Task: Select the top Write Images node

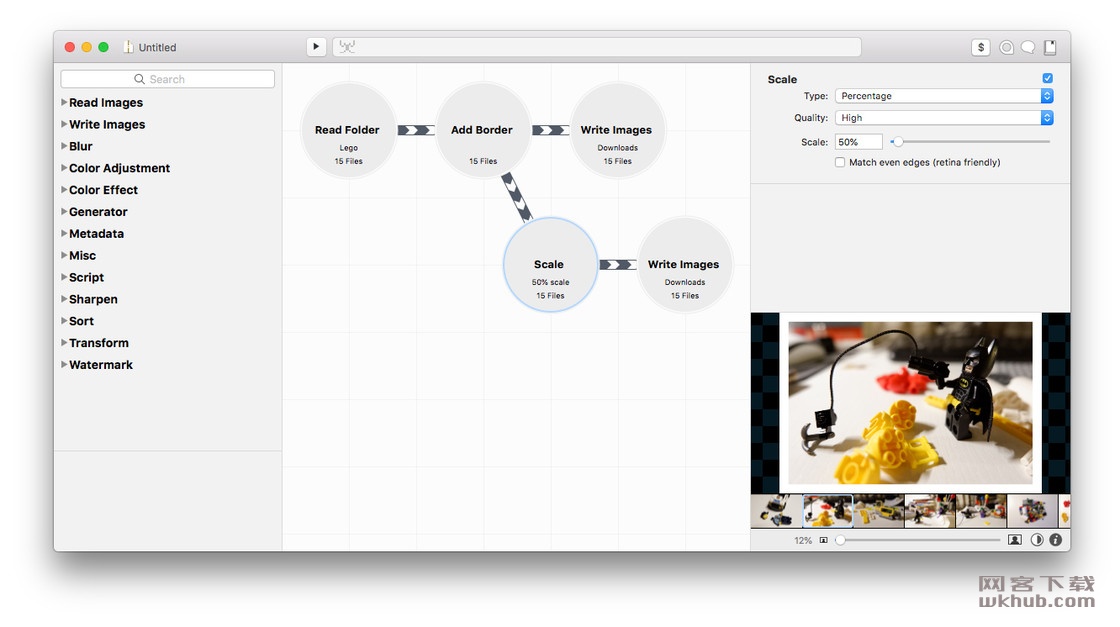Action: point(617,130)
